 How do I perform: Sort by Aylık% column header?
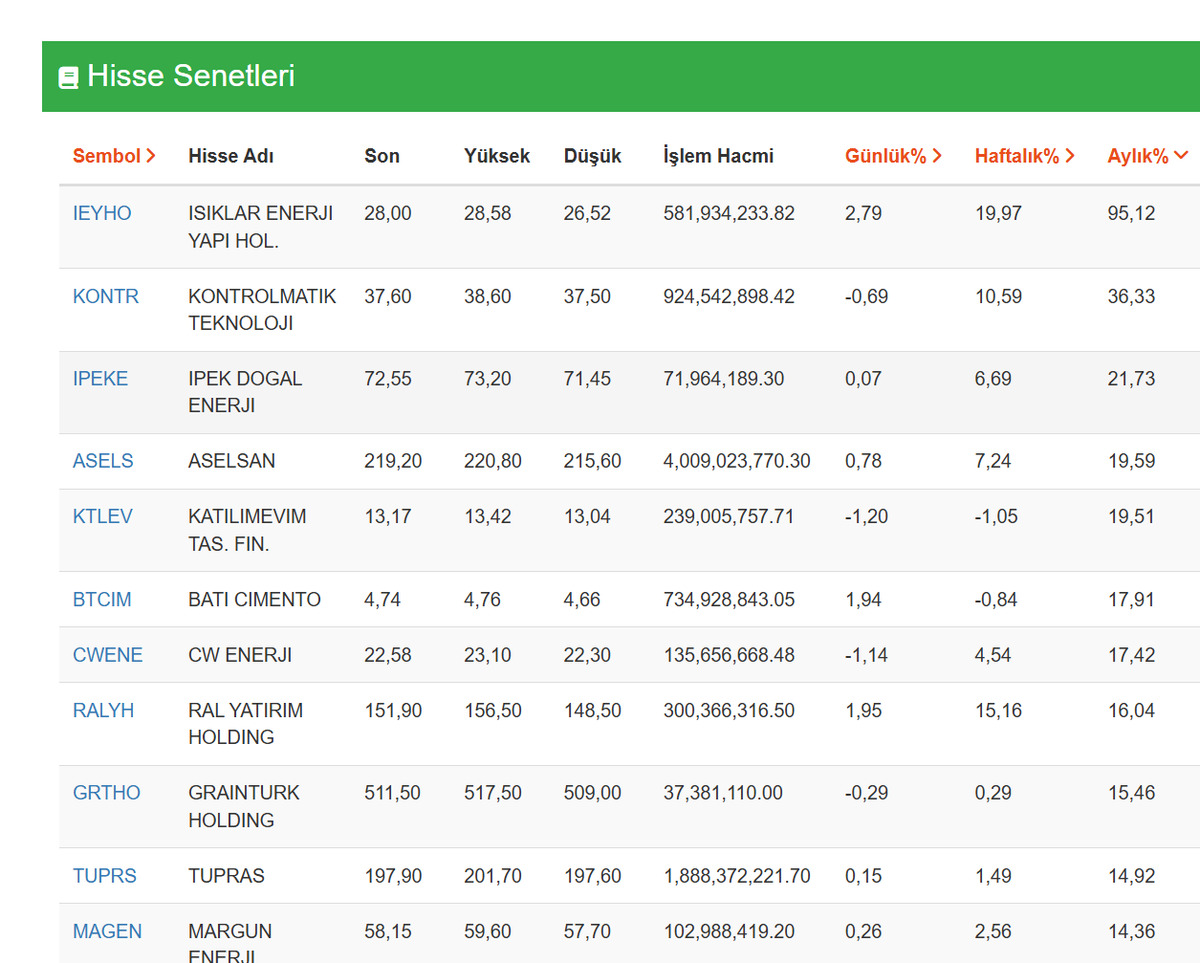(1147, 156)
